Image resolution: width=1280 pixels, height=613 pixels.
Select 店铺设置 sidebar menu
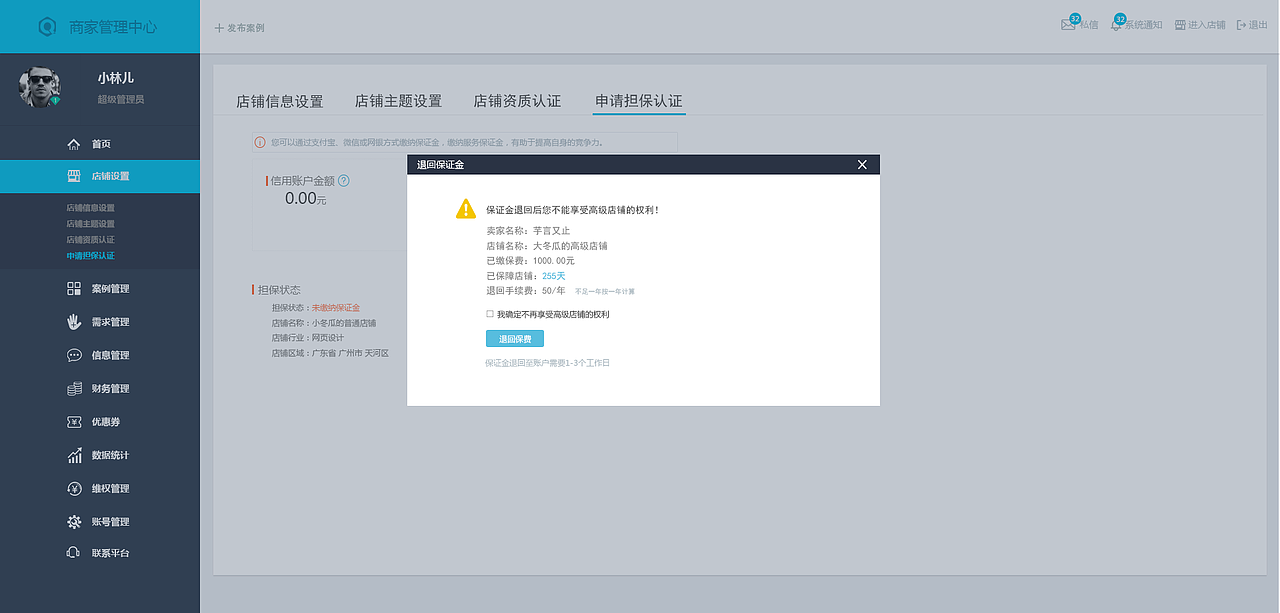100,176
